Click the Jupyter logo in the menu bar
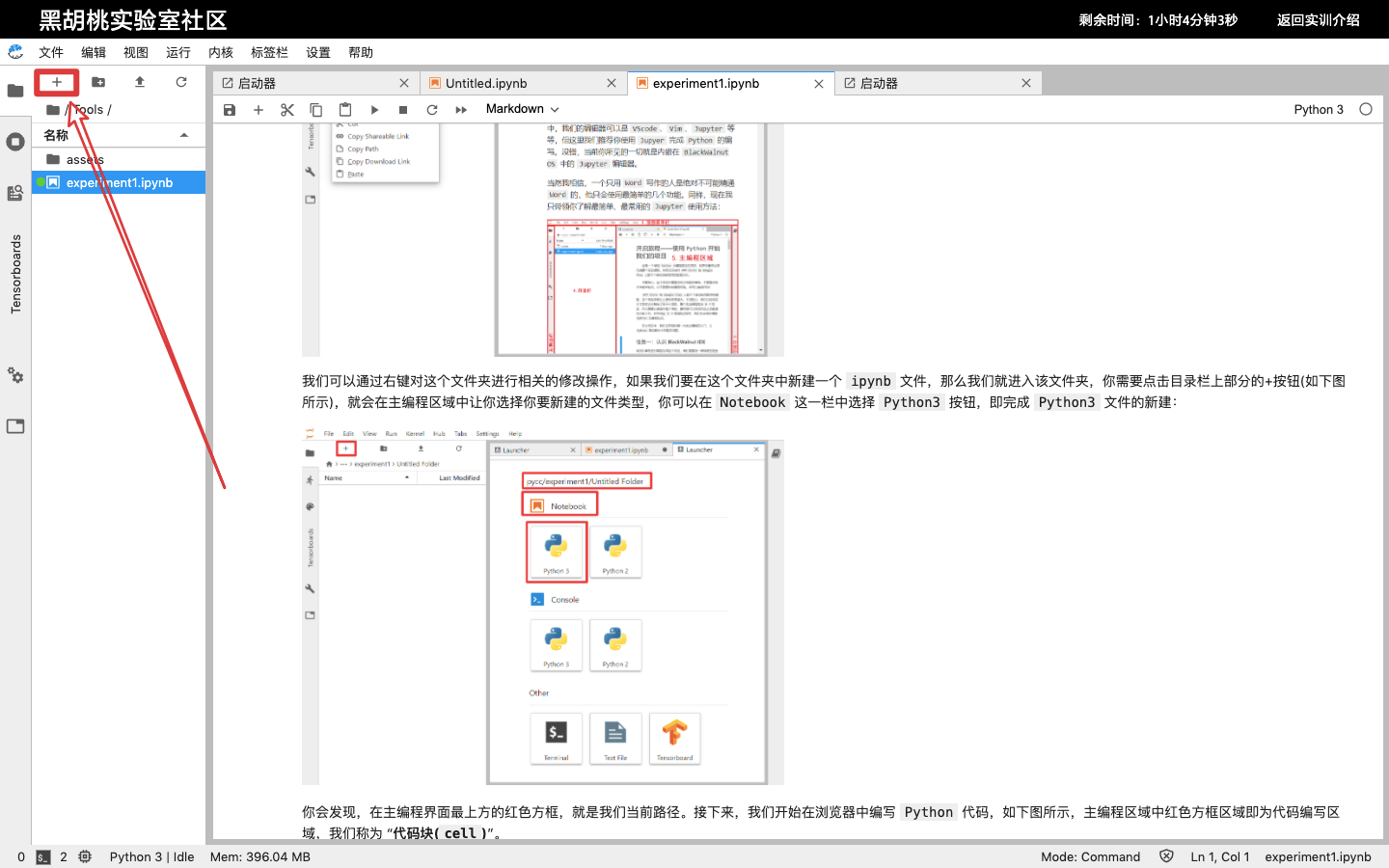Viewport: 1389px width, 868px height. [x=15, y=51]
